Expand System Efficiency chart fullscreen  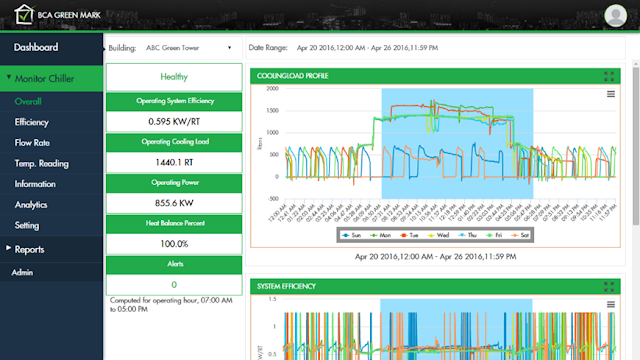(x=609, y=287)
